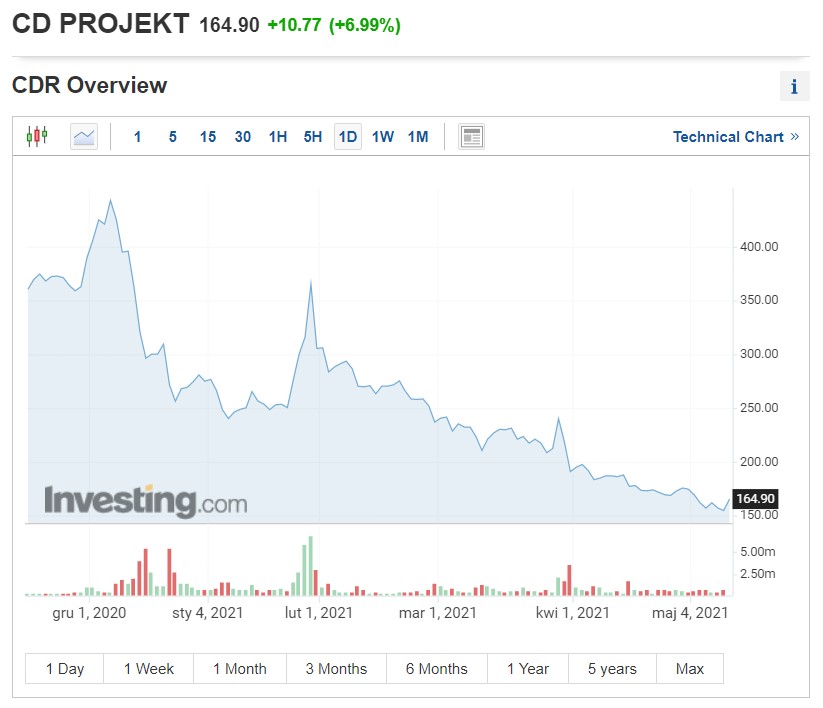Show the 6 Months range

(x=437, y=669)
